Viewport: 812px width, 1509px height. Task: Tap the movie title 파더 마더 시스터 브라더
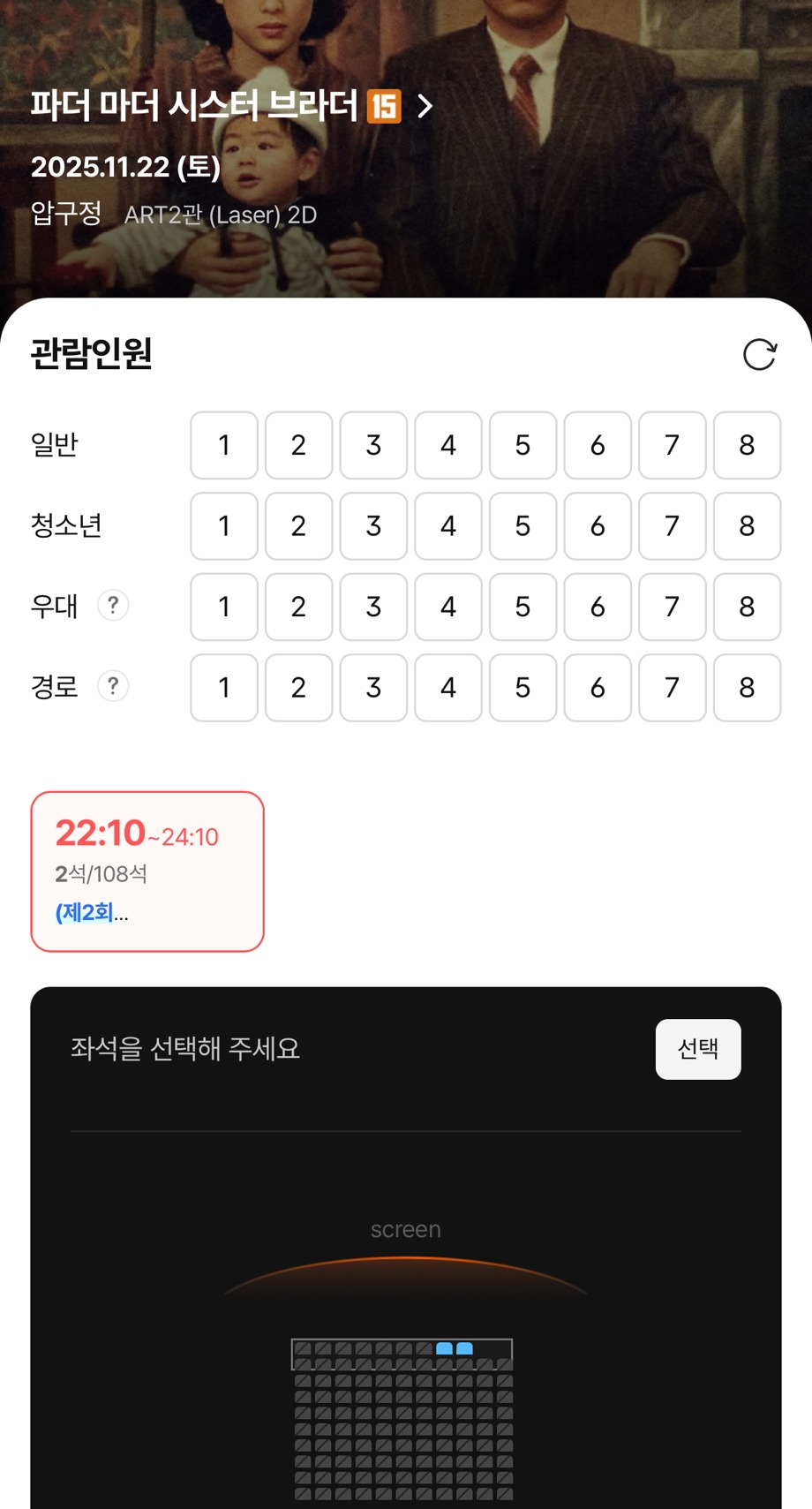tap(194, 106)
